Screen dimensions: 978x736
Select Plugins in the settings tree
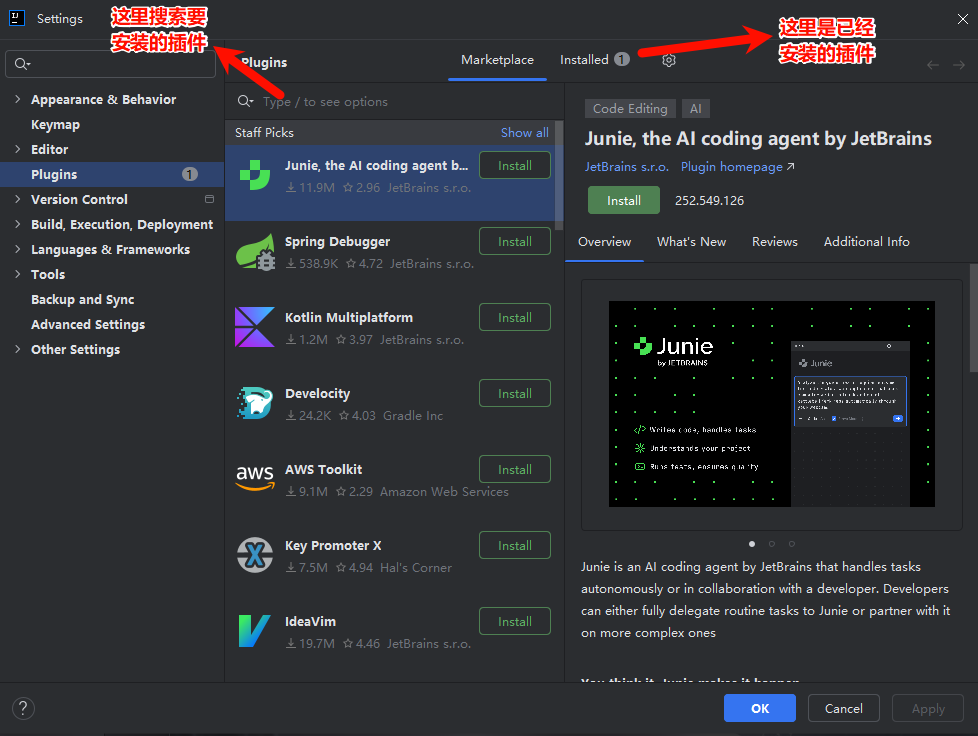point(112,174)
